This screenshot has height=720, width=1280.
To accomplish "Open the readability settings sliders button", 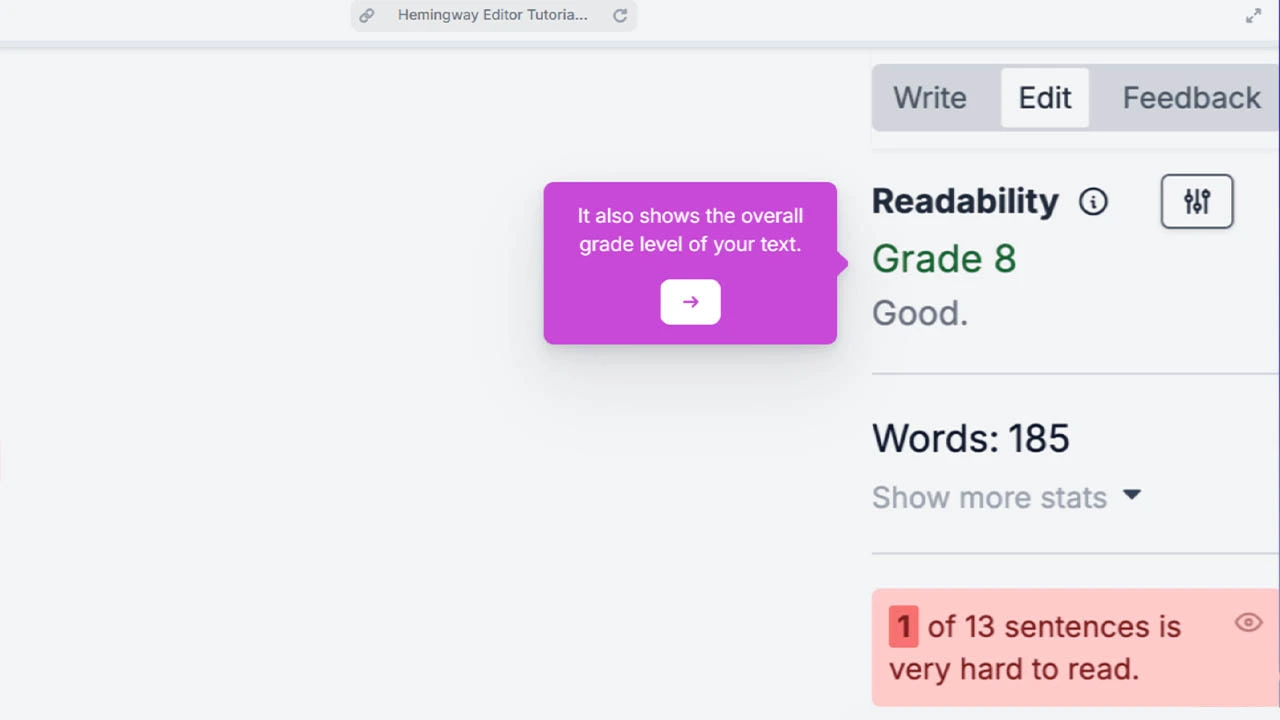I will (x=1197, y=201).
